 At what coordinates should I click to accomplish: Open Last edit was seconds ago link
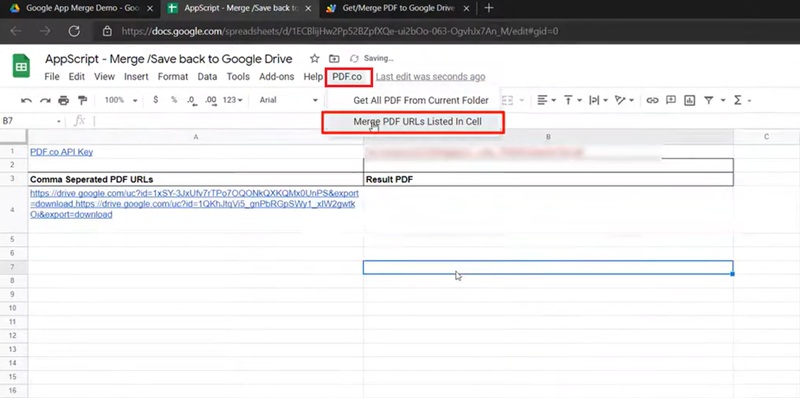point(431,77)
